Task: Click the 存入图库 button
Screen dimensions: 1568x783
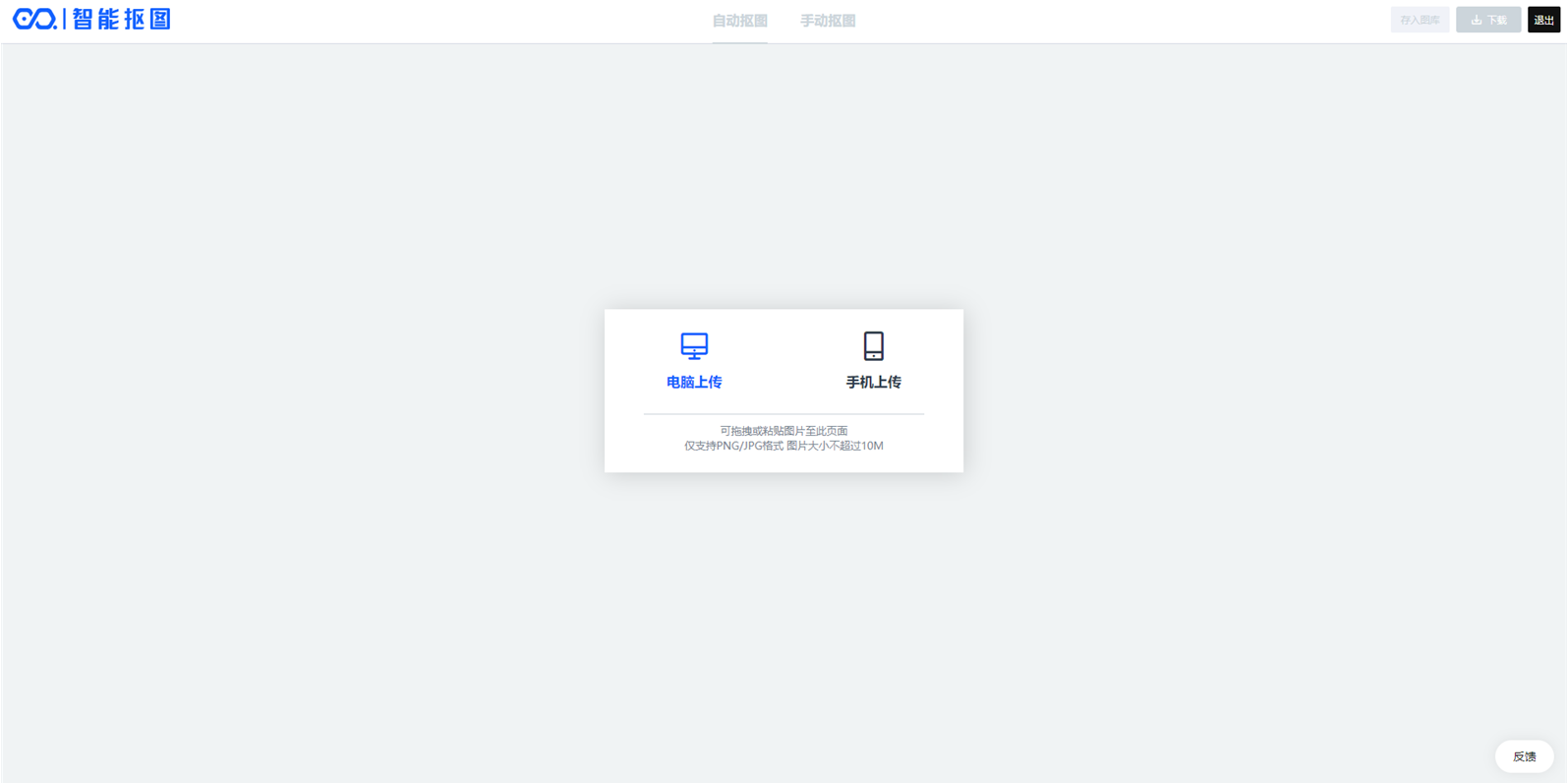Action: pos(1420,20)
